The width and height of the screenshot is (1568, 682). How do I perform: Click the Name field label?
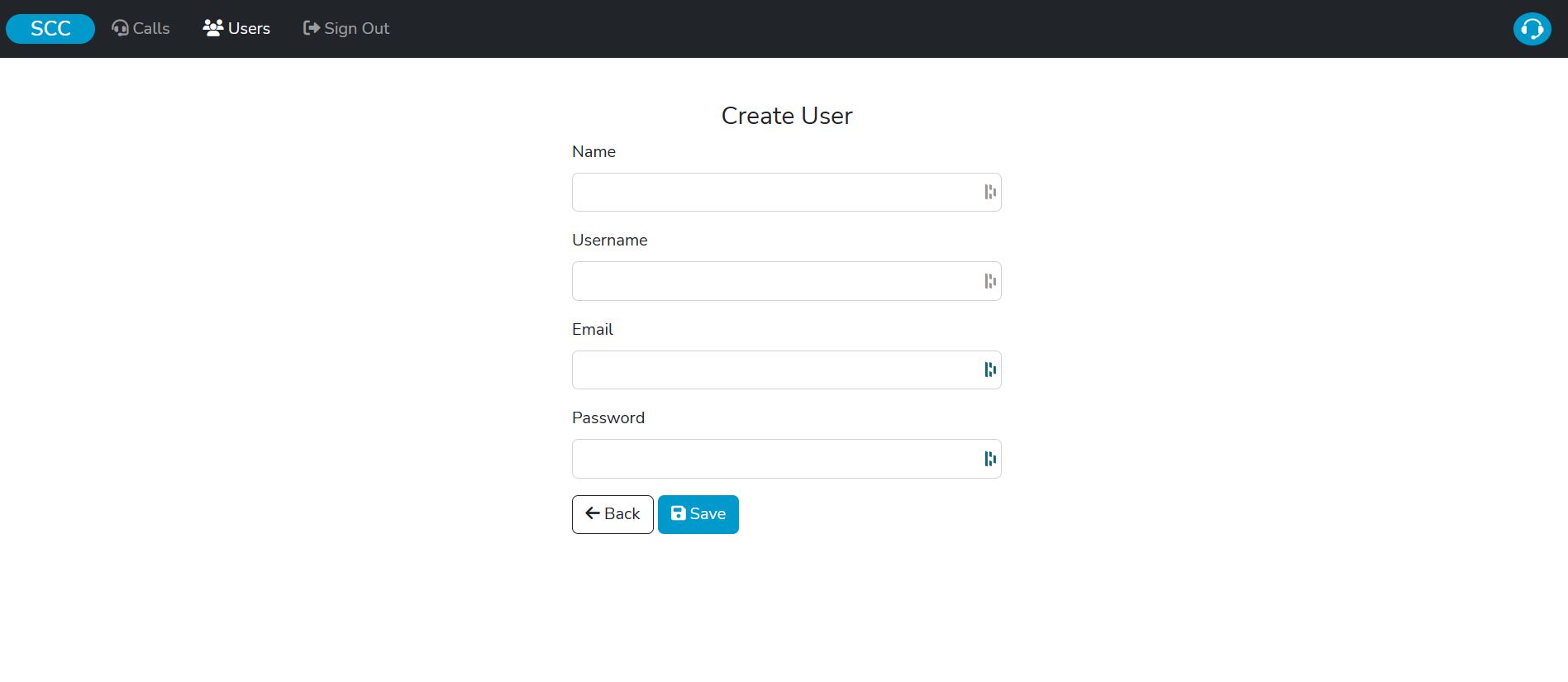(x=593, y=152)
